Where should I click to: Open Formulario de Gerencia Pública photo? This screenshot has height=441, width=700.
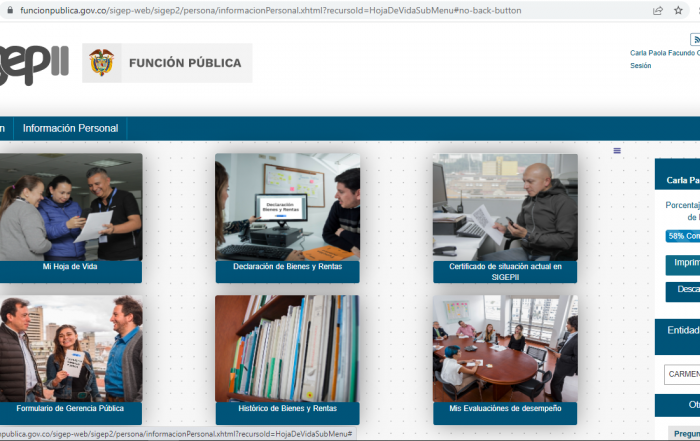pos(71,349)
